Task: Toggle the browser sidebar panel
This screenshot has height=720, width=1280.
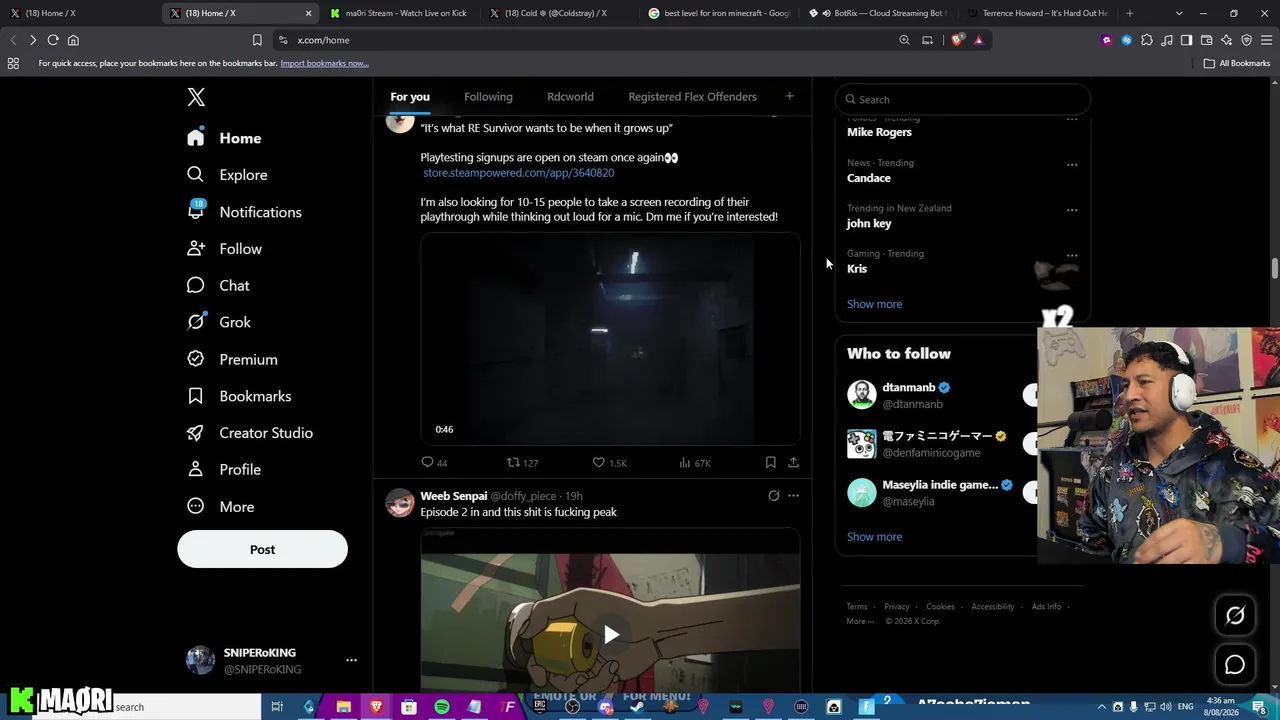Action: point(1186,40)
